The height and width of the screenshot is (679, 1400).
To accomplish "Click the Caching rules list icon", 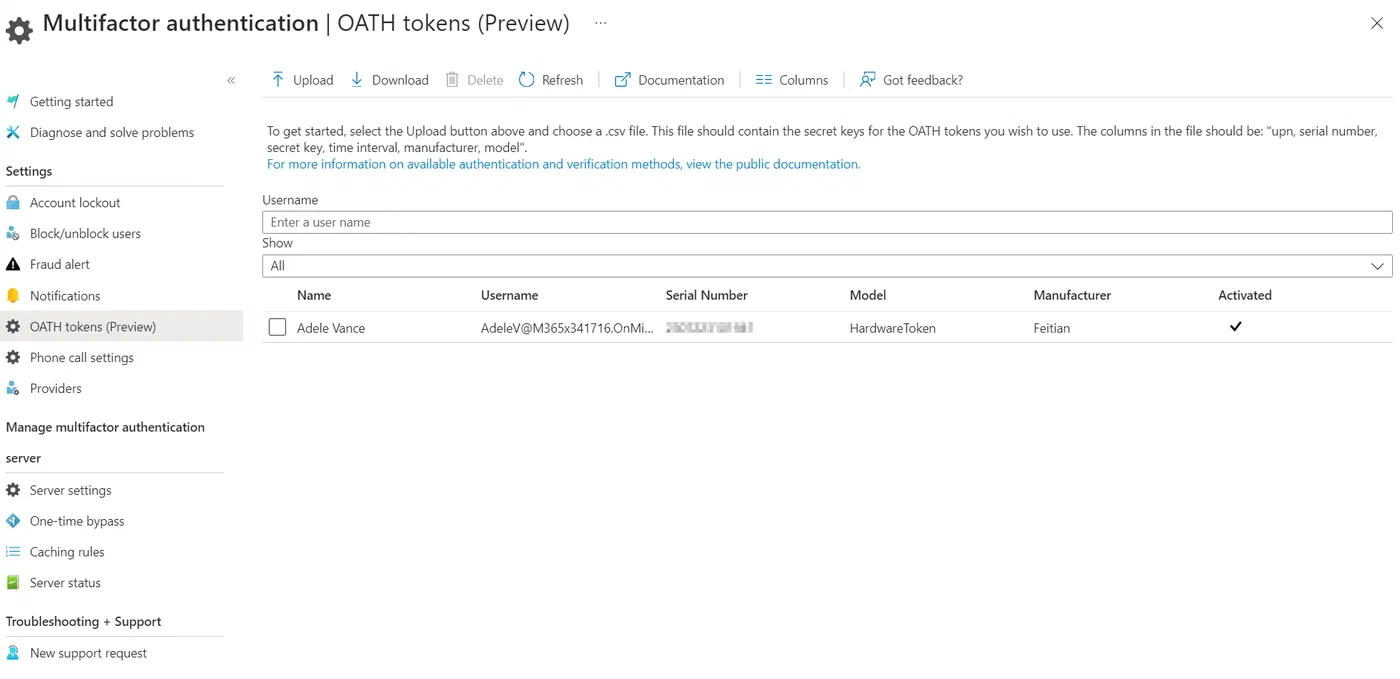I will (13, 551).
